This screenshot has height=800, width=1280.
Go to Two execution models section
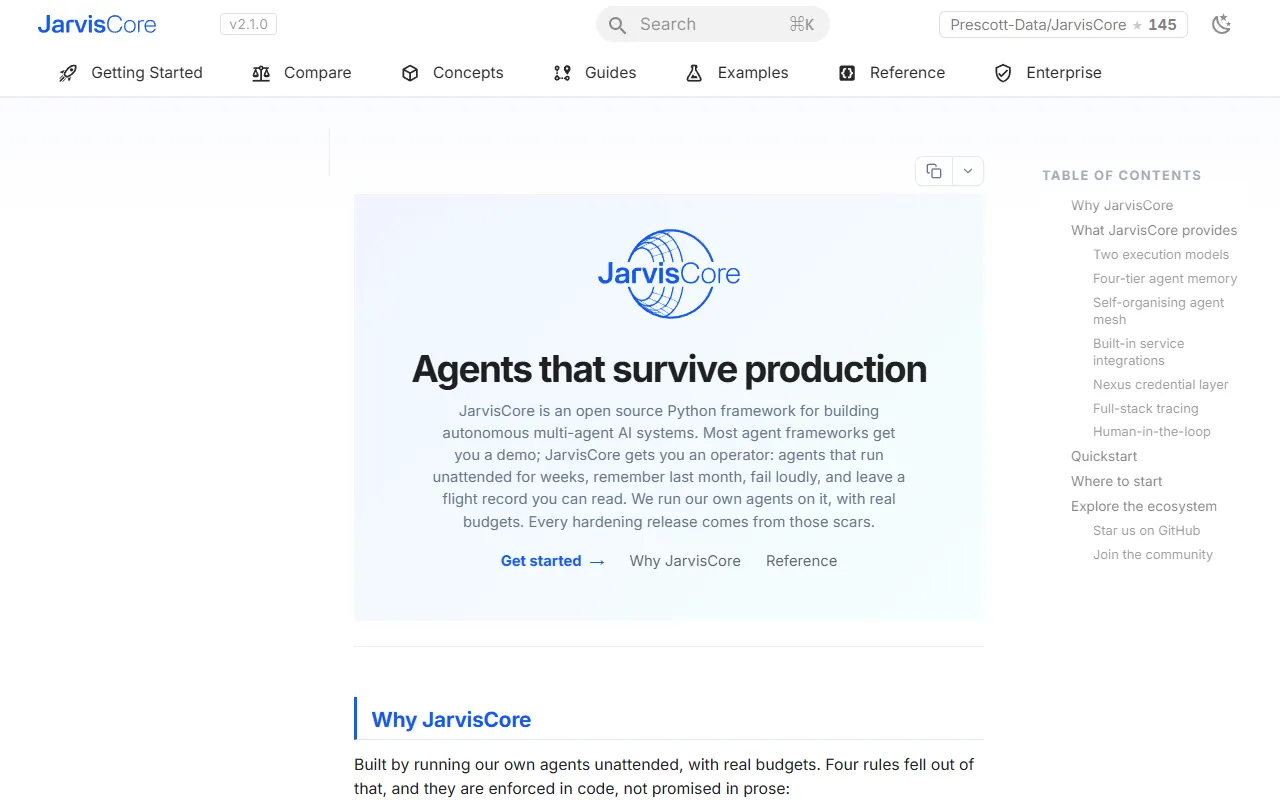point(1161,255)
